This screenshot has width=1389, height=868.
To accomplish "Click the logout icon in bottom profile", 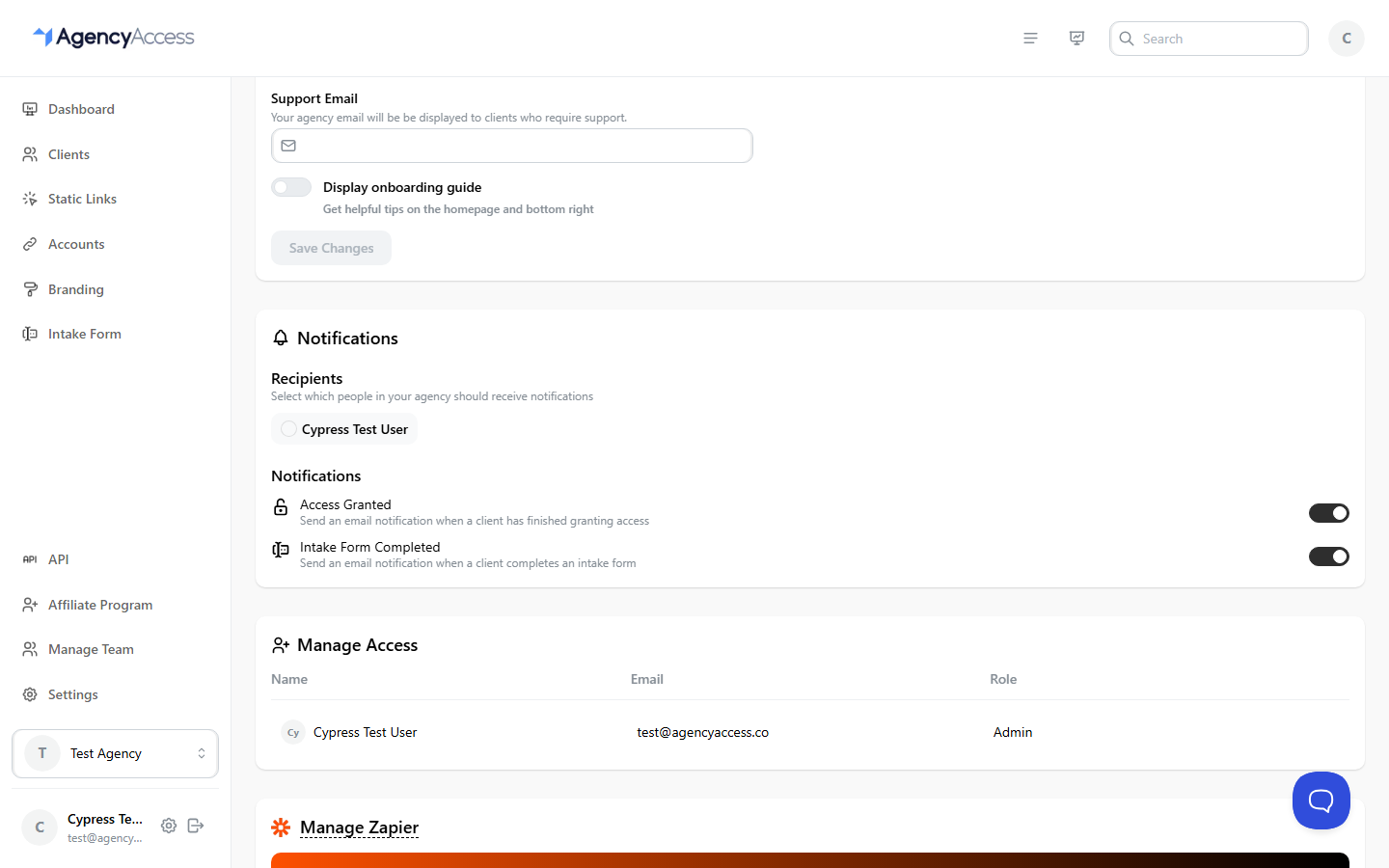I will pos(196,826).
